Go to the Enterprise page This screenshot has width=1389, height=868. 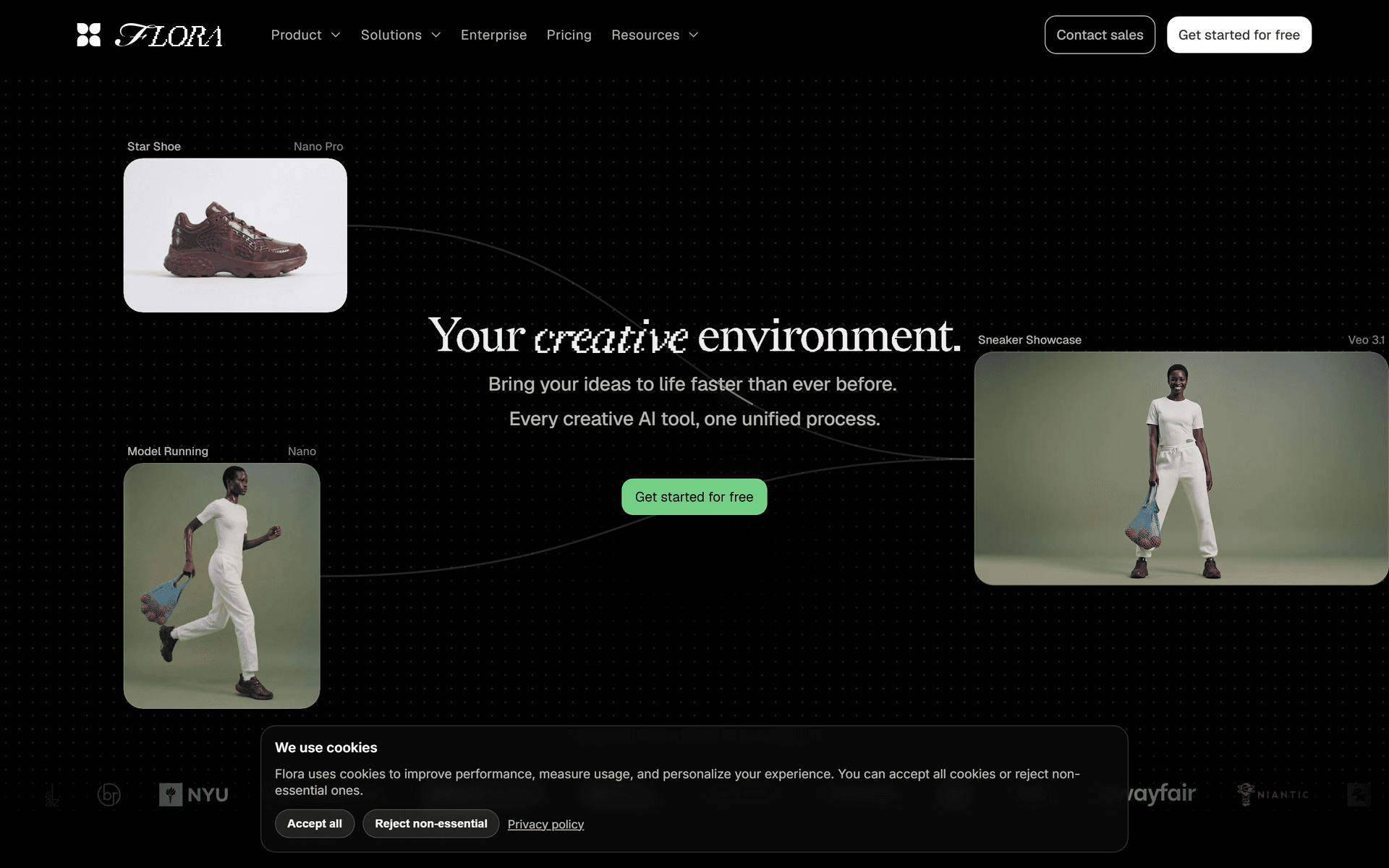pos(493,35)
